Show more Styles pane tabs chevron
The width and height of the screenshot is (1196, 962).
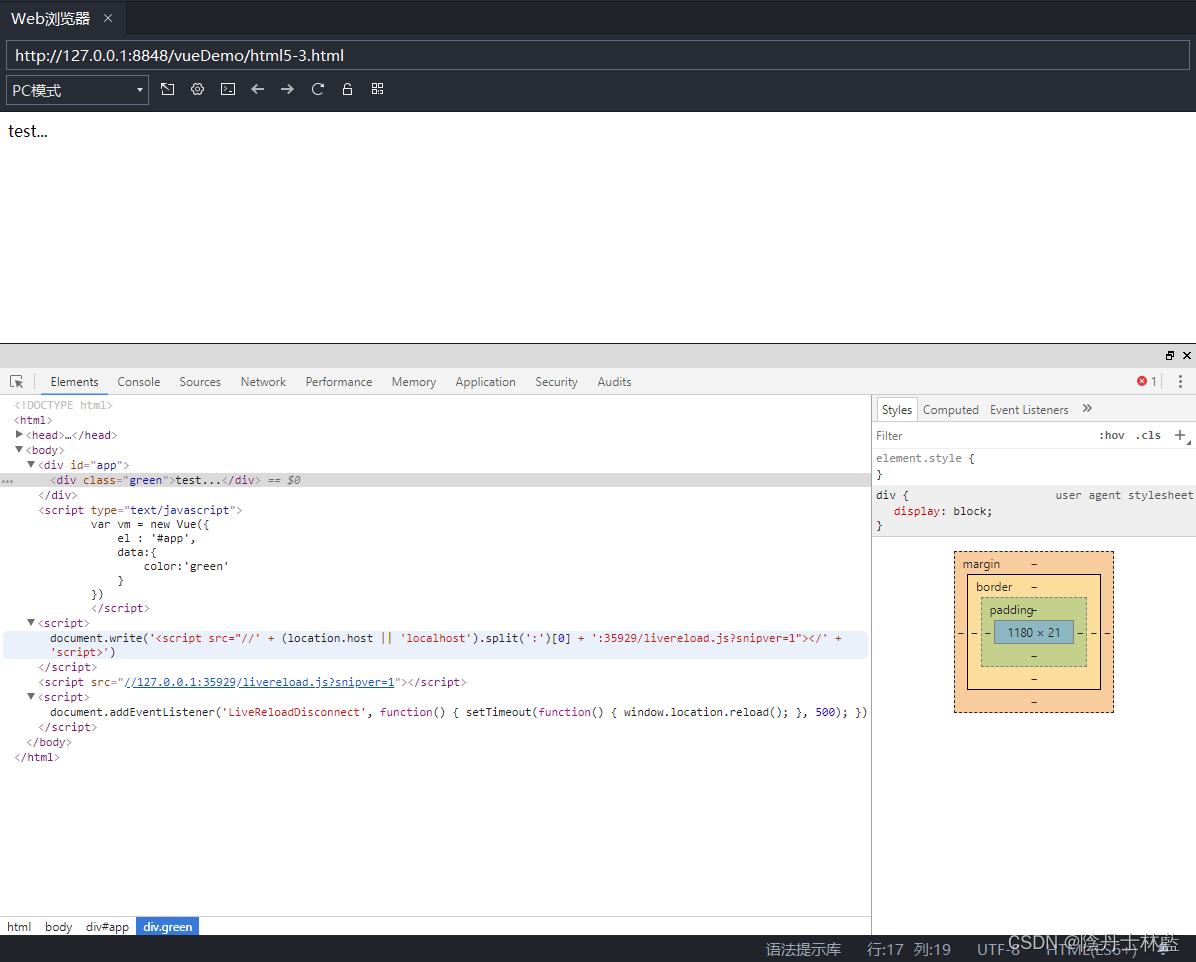coord(1087,409)
